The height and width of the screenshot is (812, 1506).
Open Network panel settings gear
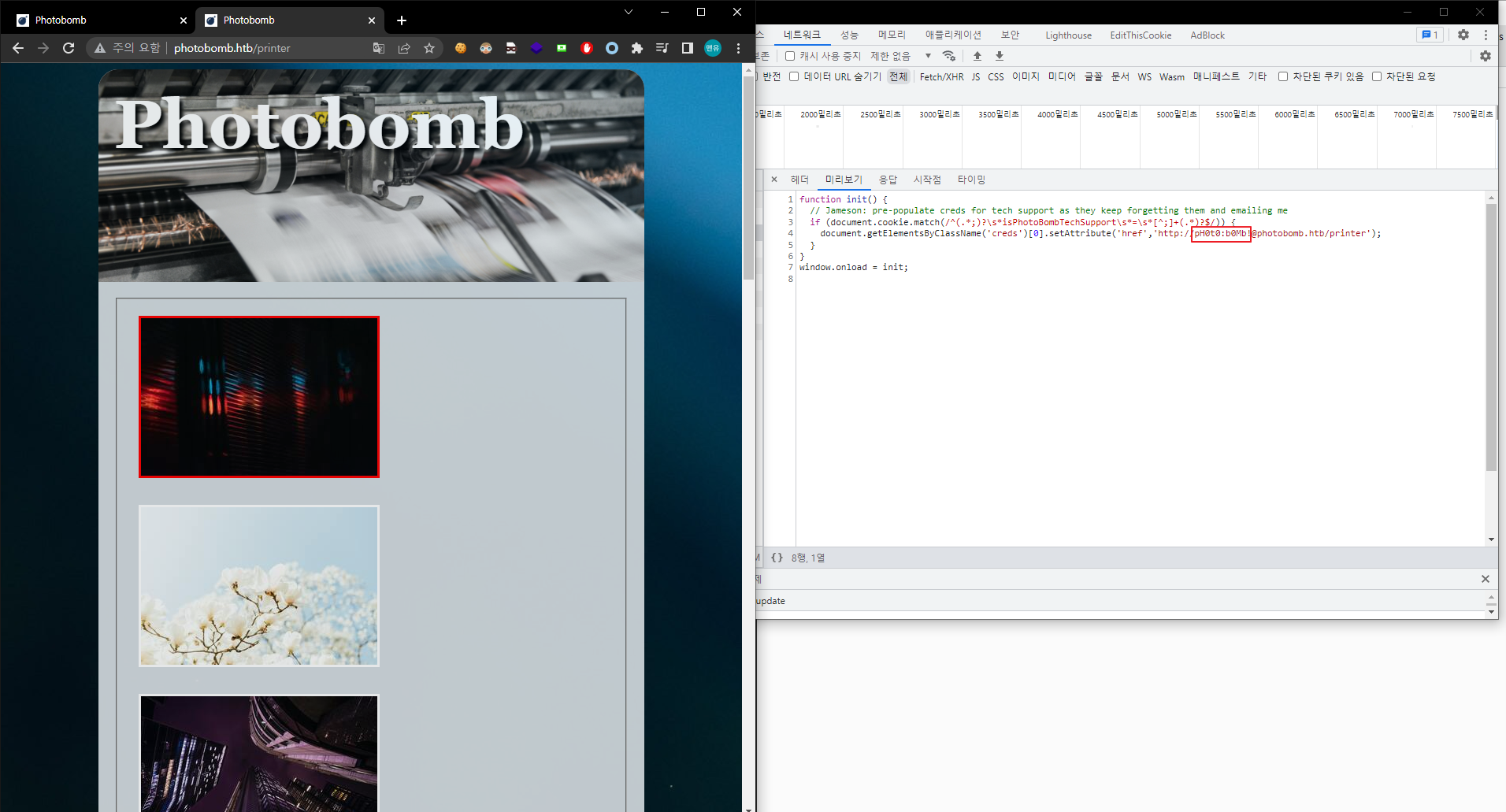coord(1486,56)
